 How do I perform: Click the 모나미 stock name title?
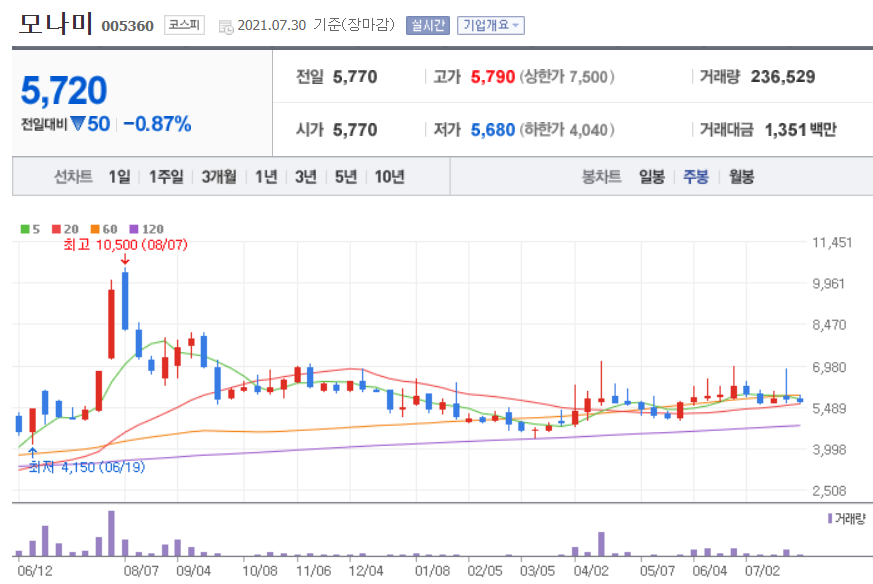click(55, 24)
